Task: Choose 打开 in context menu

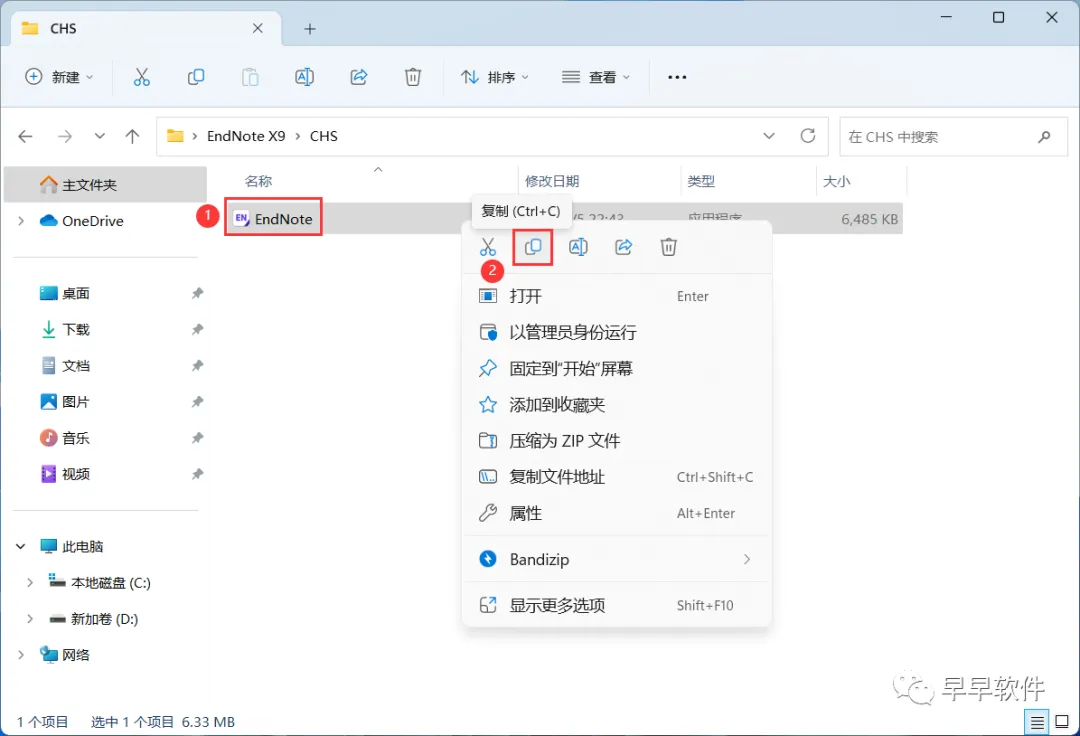Action: coord(616,296)
